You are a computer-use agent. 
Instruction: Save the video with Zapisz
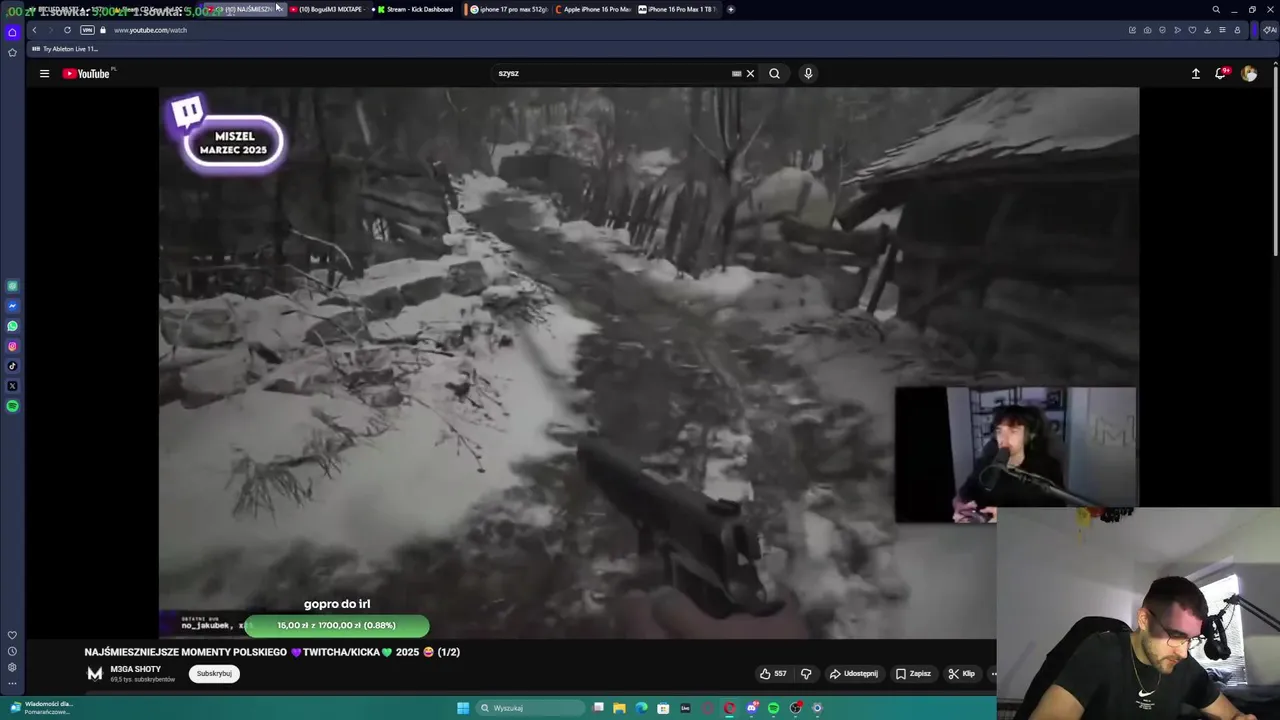[913, 674]
